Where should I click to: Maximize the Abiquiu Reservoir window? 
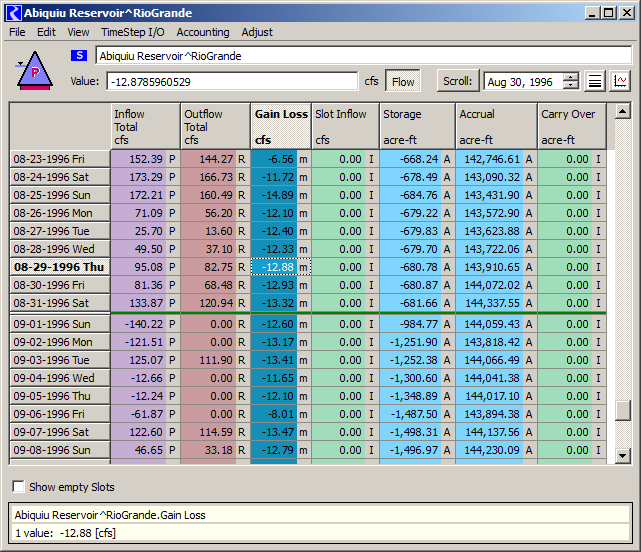pyautogui.click(x=609, y=13)
